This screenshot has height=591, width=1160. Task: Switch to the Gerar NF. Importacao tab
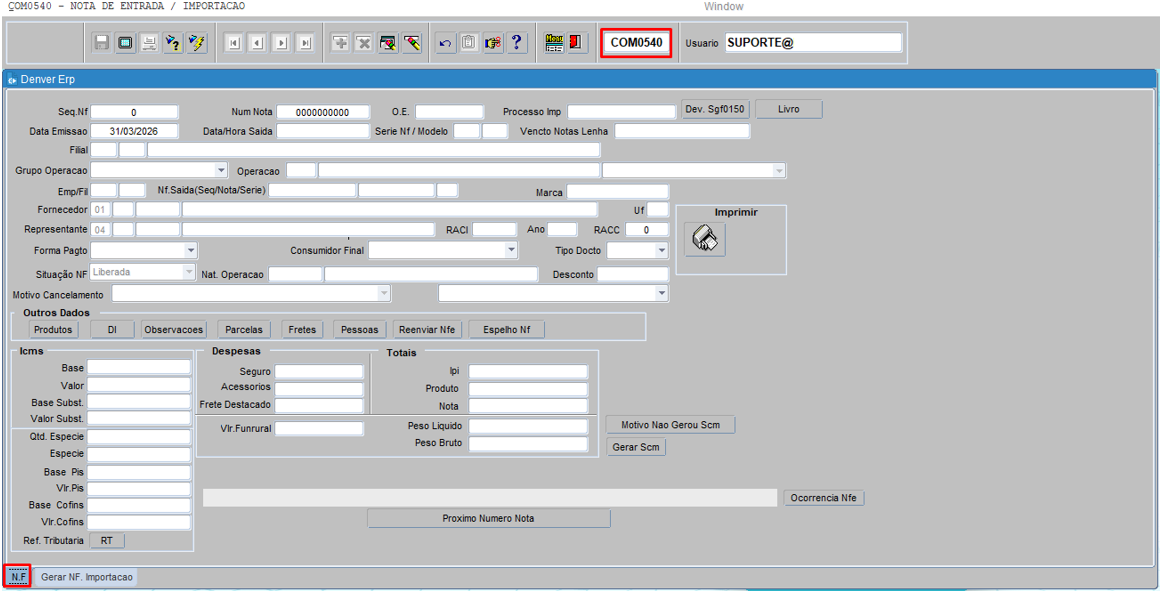point(86,577)
